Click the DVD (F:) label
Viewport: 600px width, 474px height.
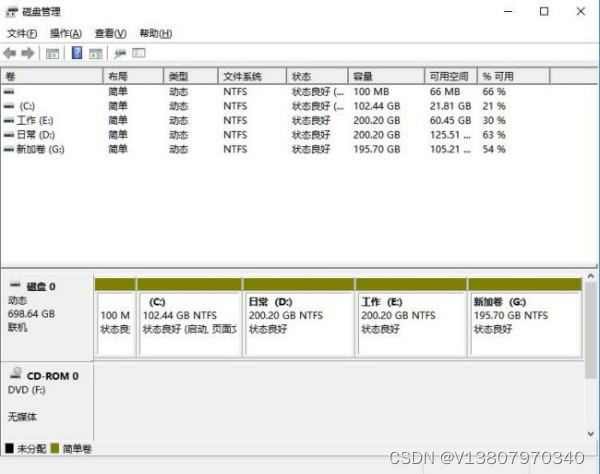pyautogui.click(x=26, y=390)
